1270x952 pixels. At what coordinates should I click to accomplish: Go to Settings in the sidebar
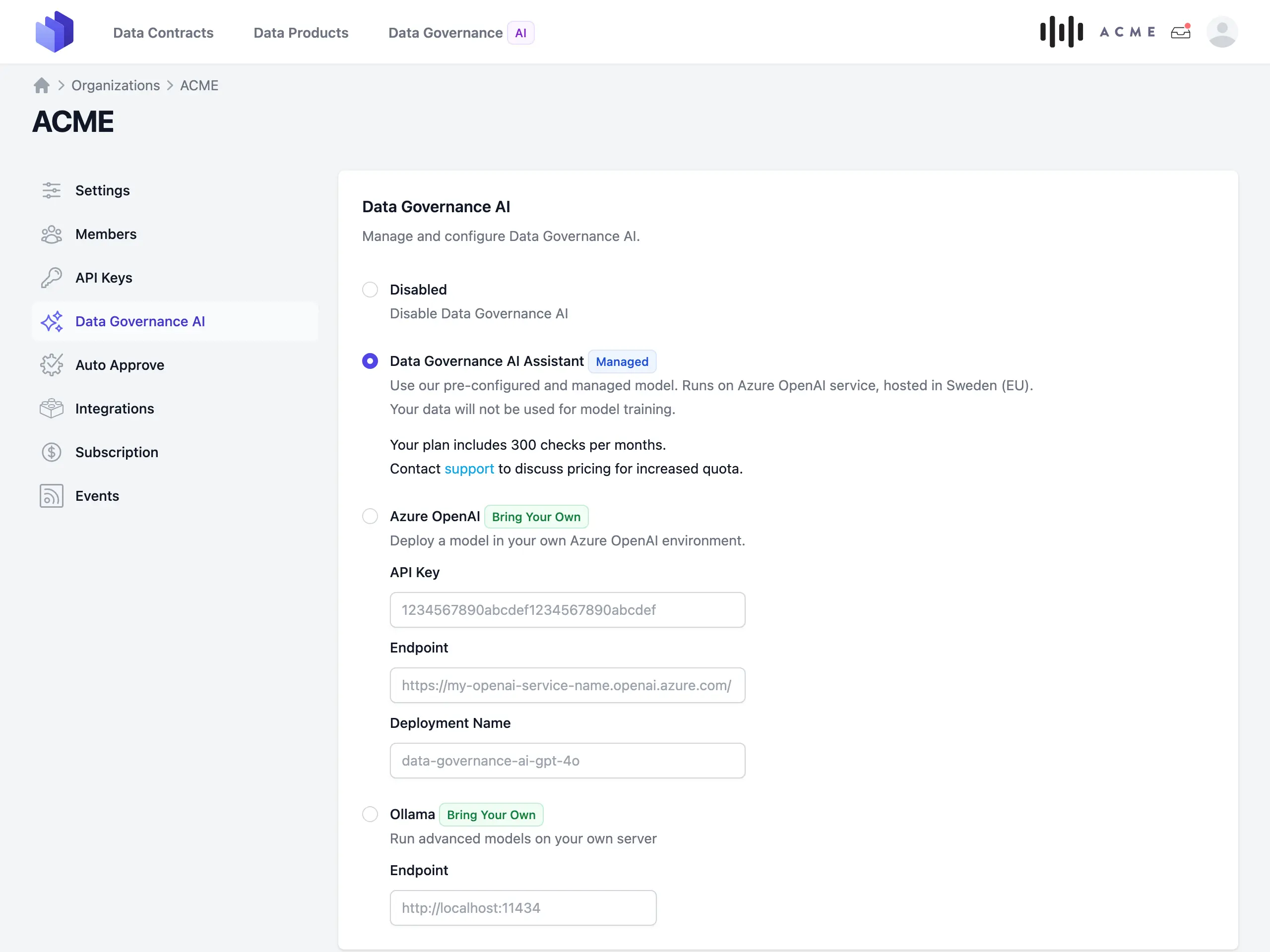(x=175, y=190)
